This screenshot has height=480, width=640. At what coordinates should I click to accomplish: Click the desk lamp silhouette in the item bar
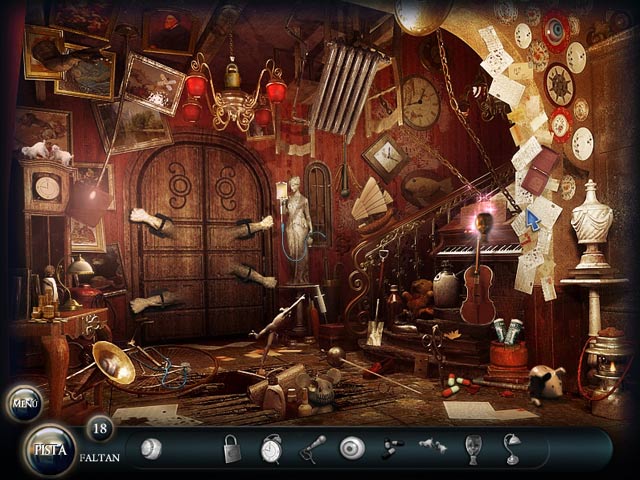coord(513,448)
